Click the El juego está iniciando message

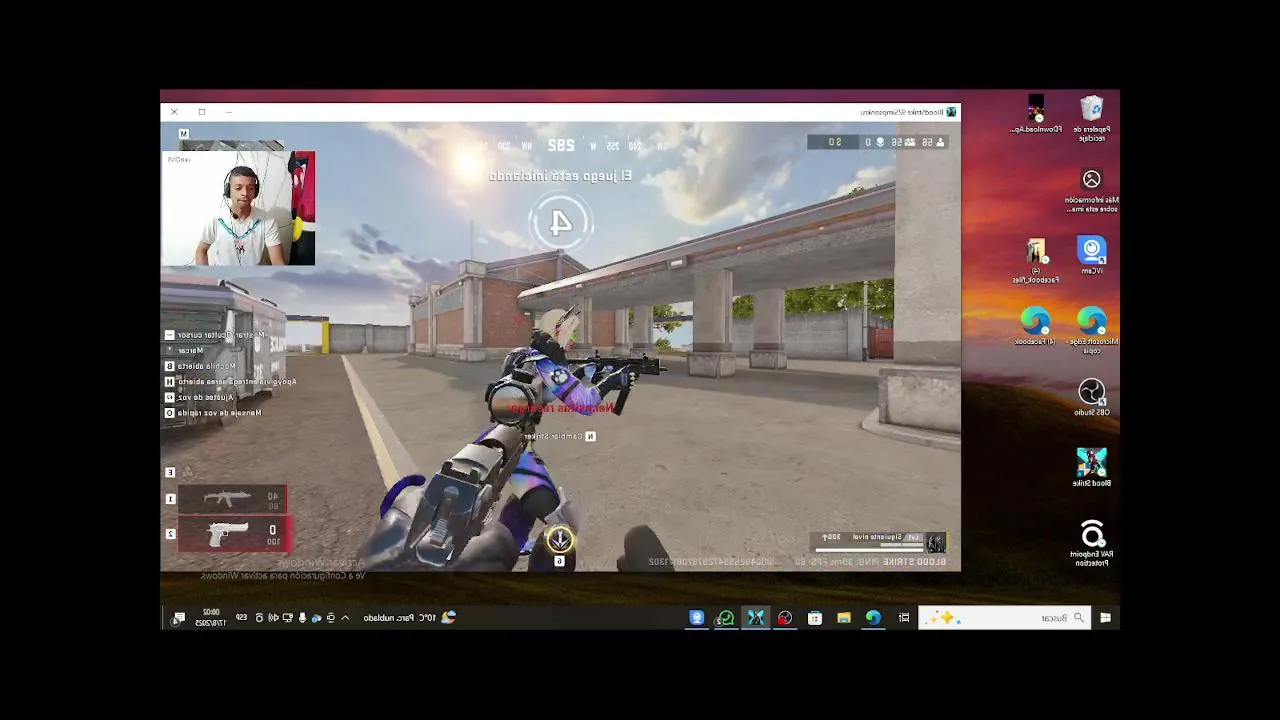tap(560, 176)
